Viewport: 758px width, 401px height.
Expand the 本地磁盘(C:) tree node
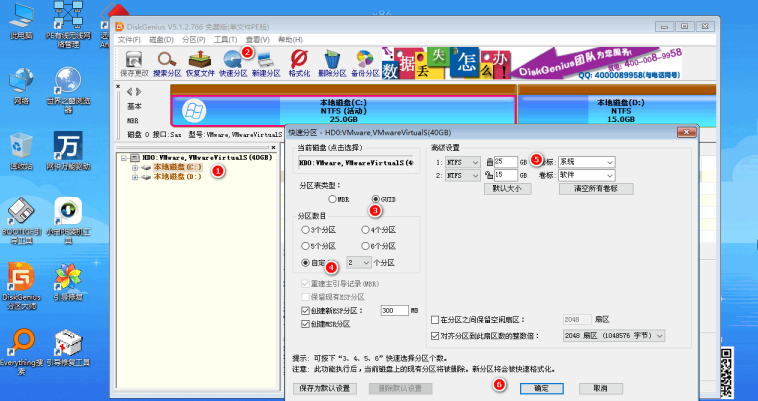(135, 168)
